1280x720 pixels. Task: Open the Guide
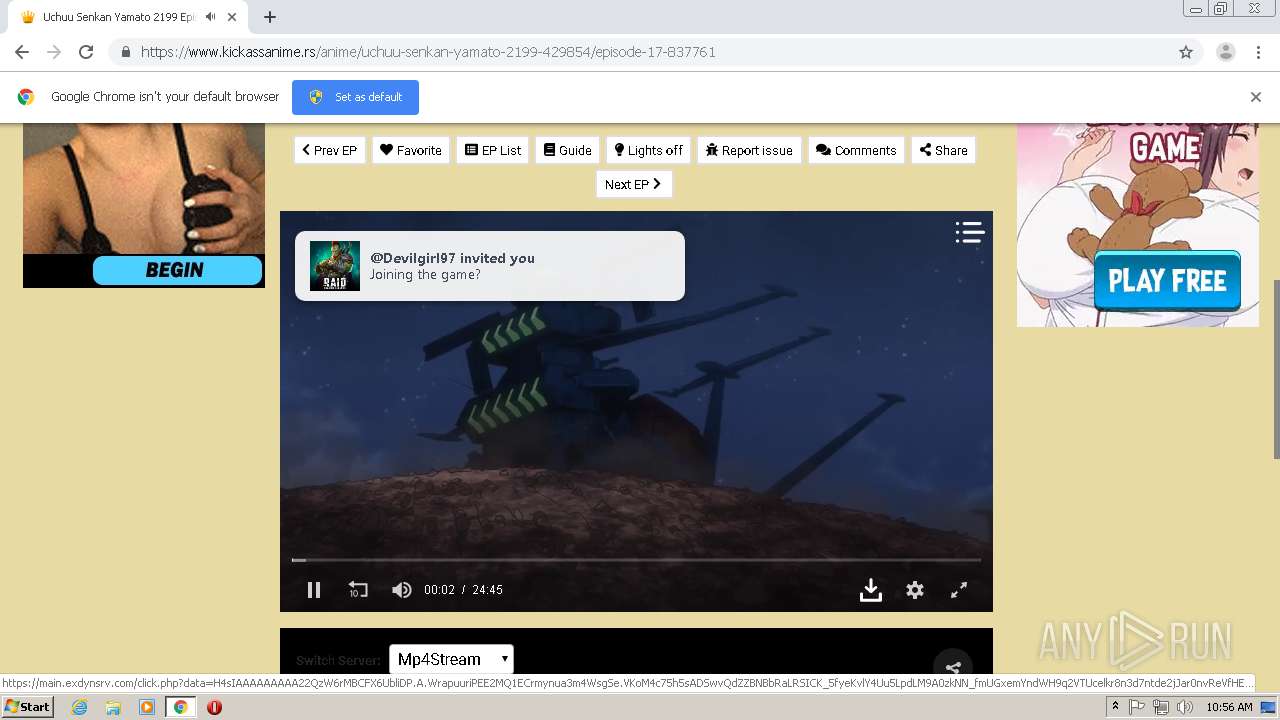[x=568, y=150]
